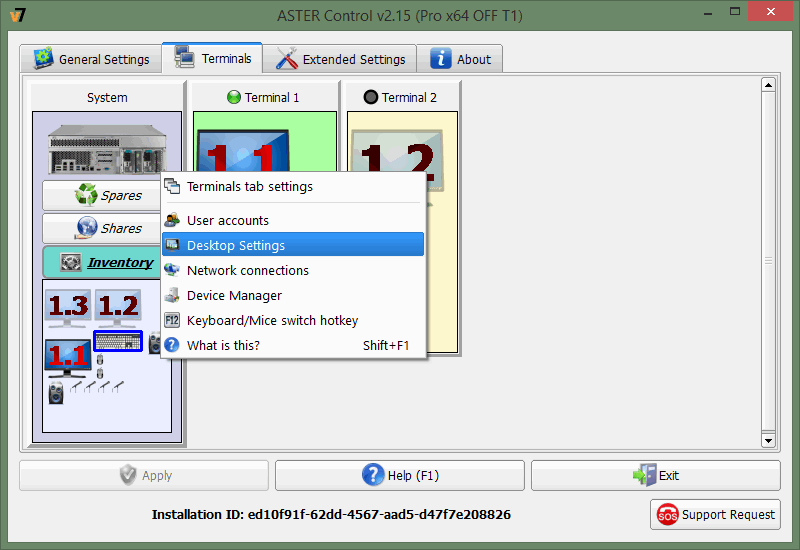The image size is (800, 550).
Task: Select What is this? menu item
Action: [x=293, y=345]
